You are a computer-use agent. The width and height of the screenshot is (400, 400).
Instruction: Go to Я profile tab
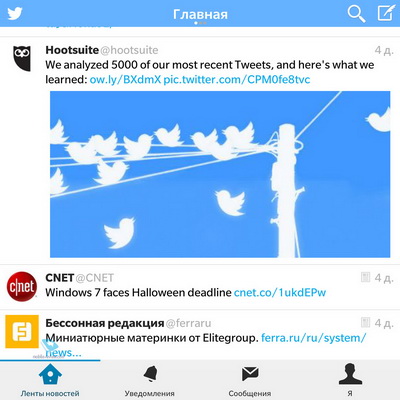(350, 380)
